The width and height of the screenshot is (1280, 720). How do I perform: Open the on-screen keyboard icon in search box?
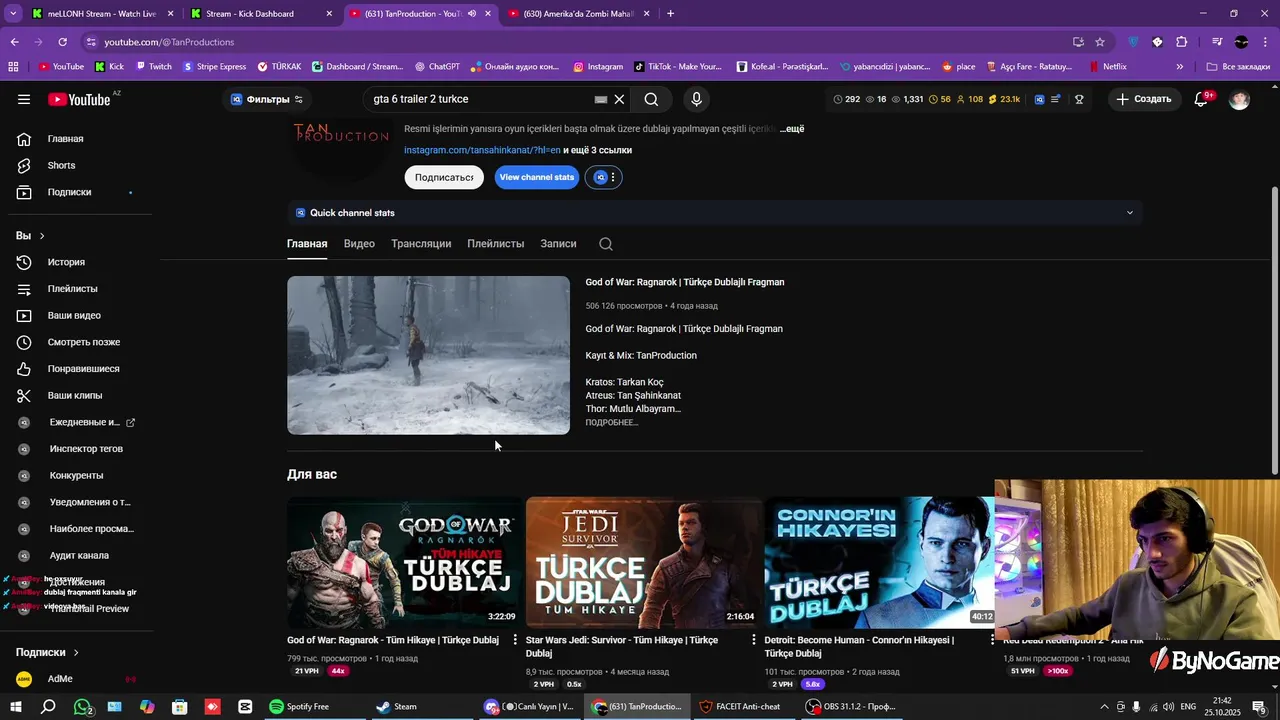[x=600, y=99]
